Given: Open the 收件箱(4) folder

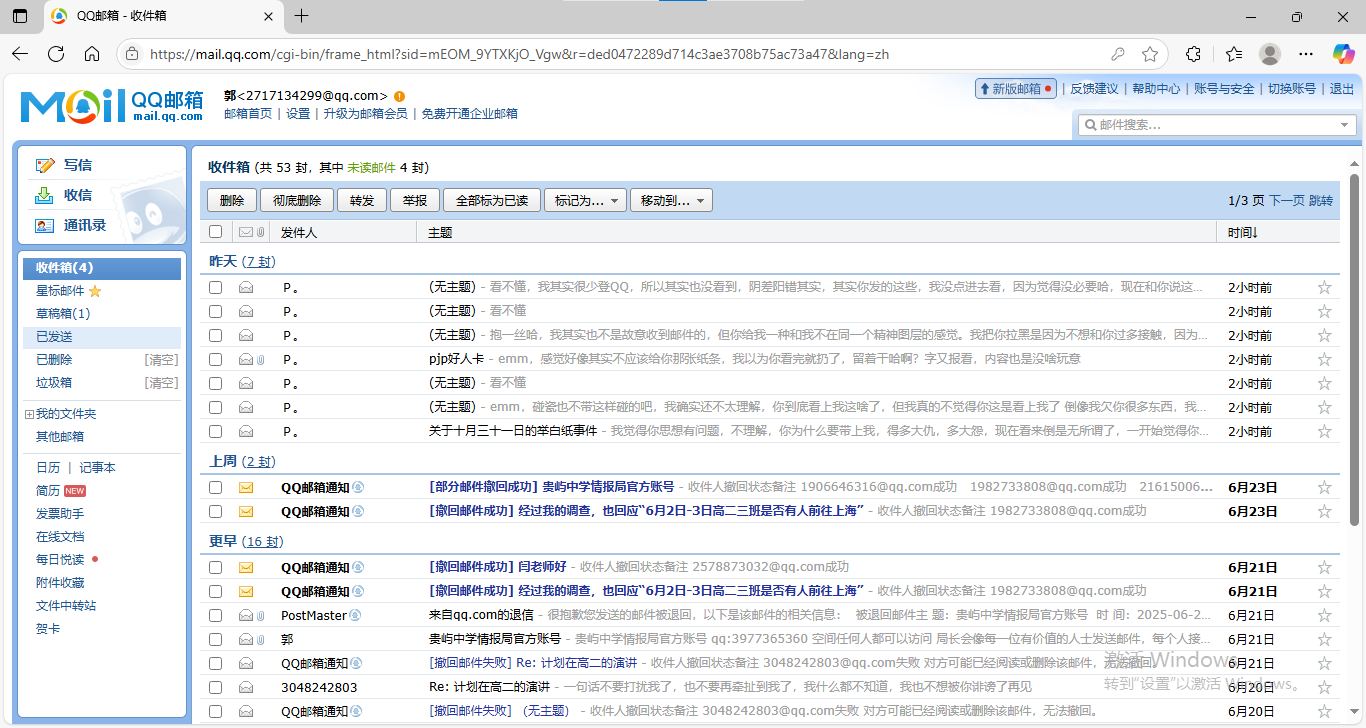Looking at the screenshot, I should pyautogui.click(x=101, y=268).
